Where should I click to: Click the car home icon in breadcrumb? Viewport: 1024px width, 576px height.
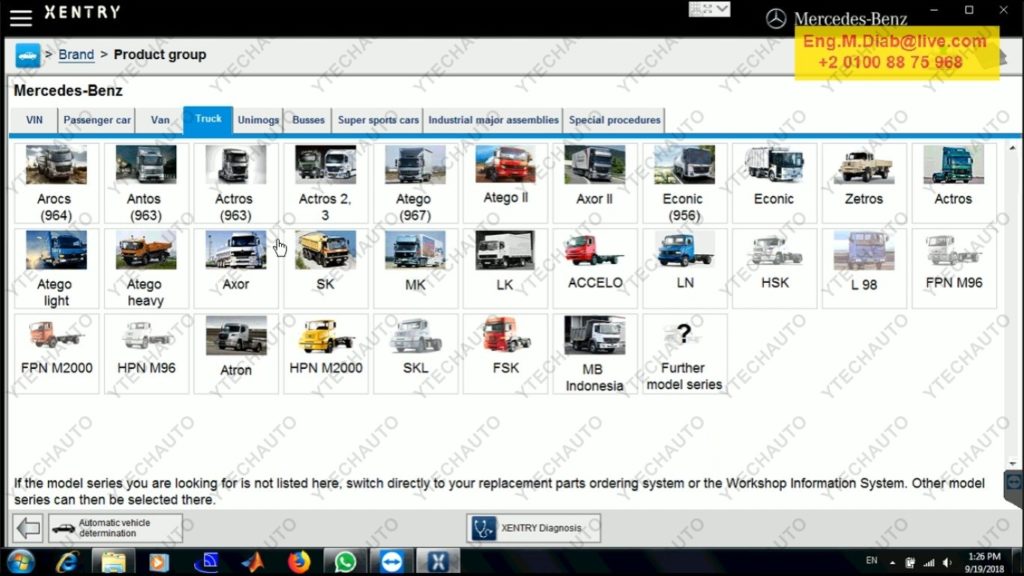click(28, 55)
